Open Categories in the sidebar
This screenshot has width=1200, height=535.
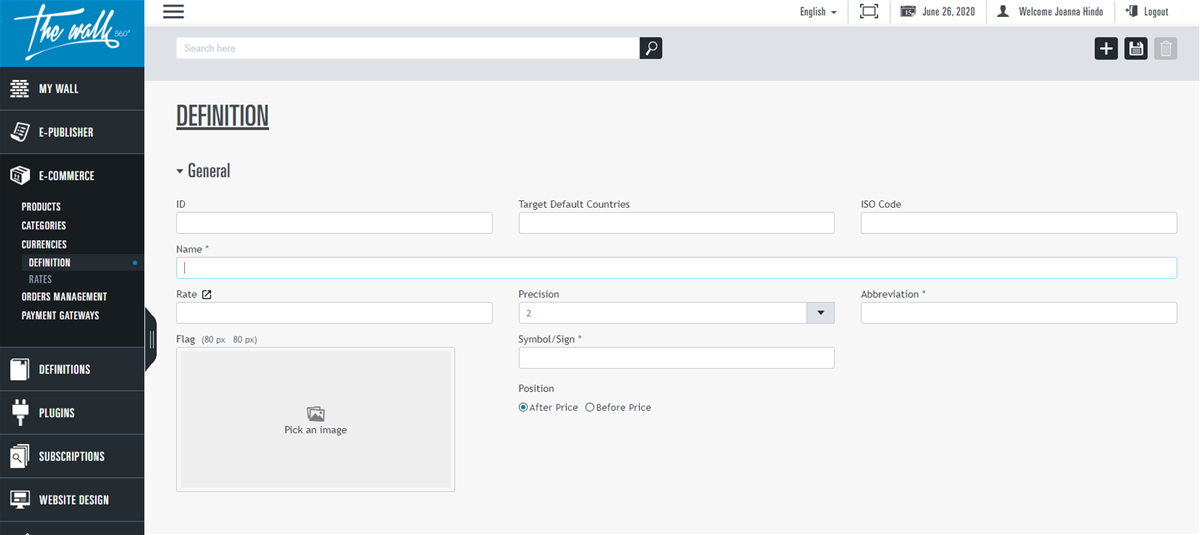(44, 225)
